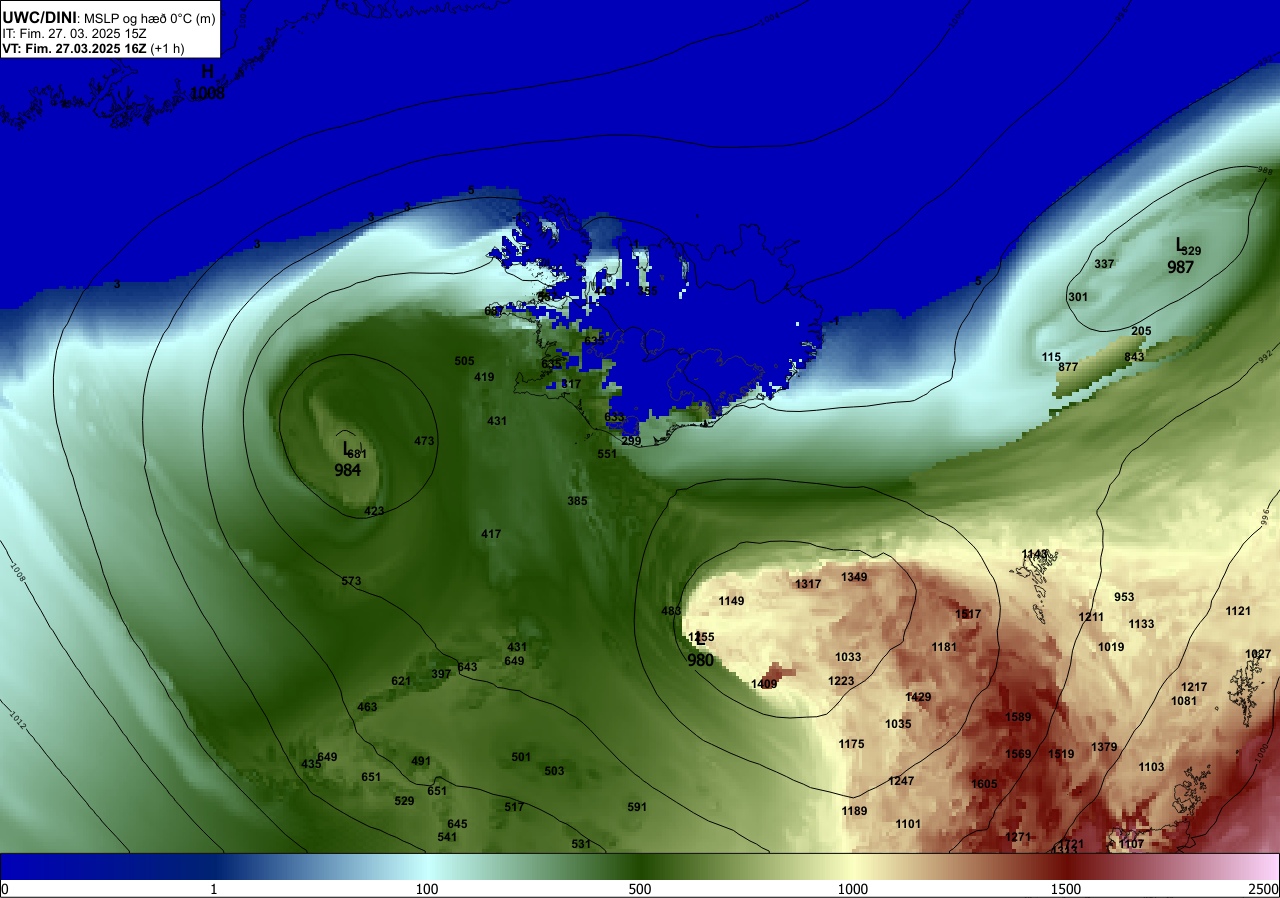Click the low pressure 987 center label
This screenshot has height=898, width=1280.
pyautogui.click(x=1181, y=267)
